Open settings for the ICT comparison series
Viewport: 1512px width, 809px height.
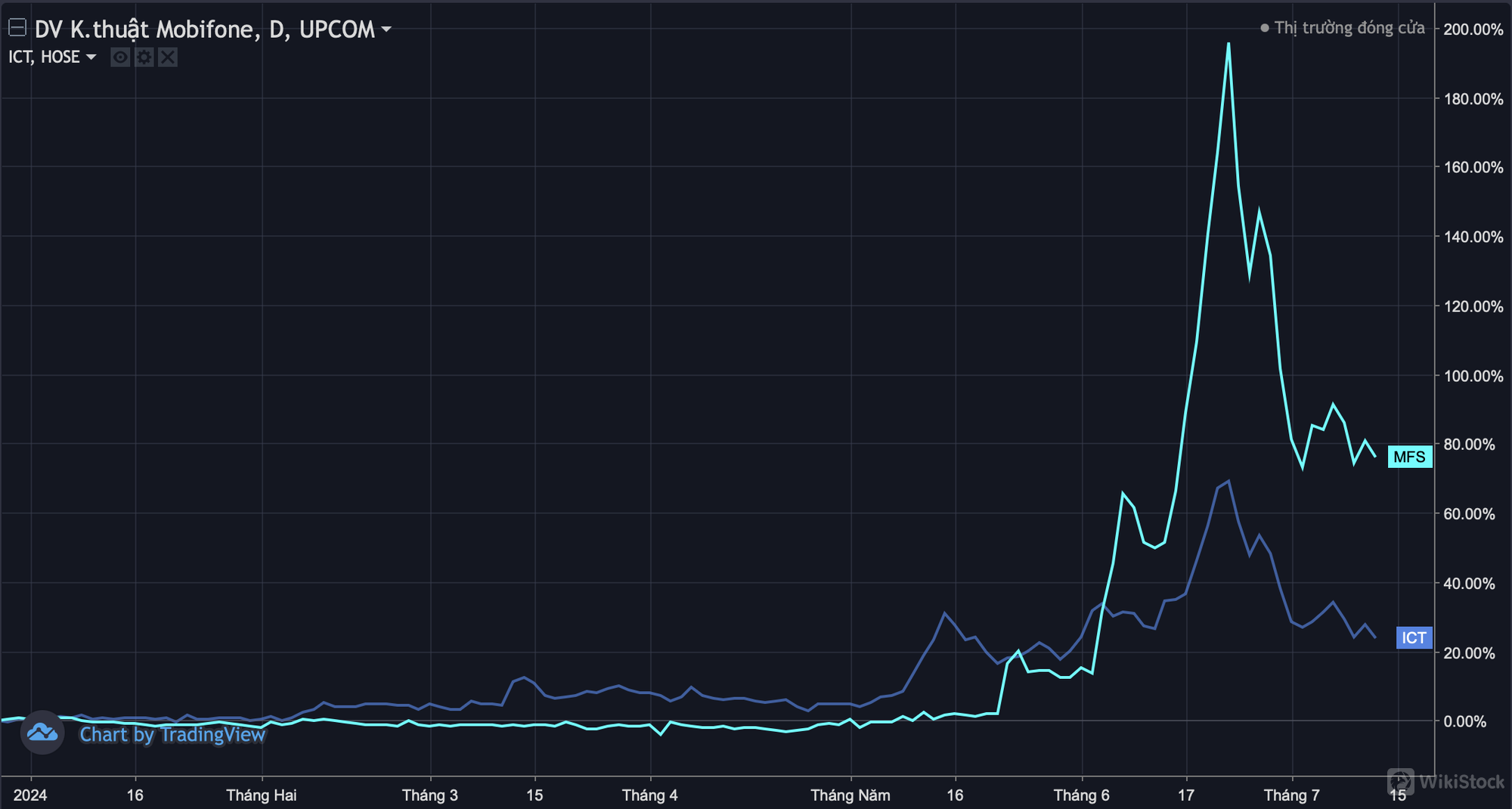tap(144, 57)
